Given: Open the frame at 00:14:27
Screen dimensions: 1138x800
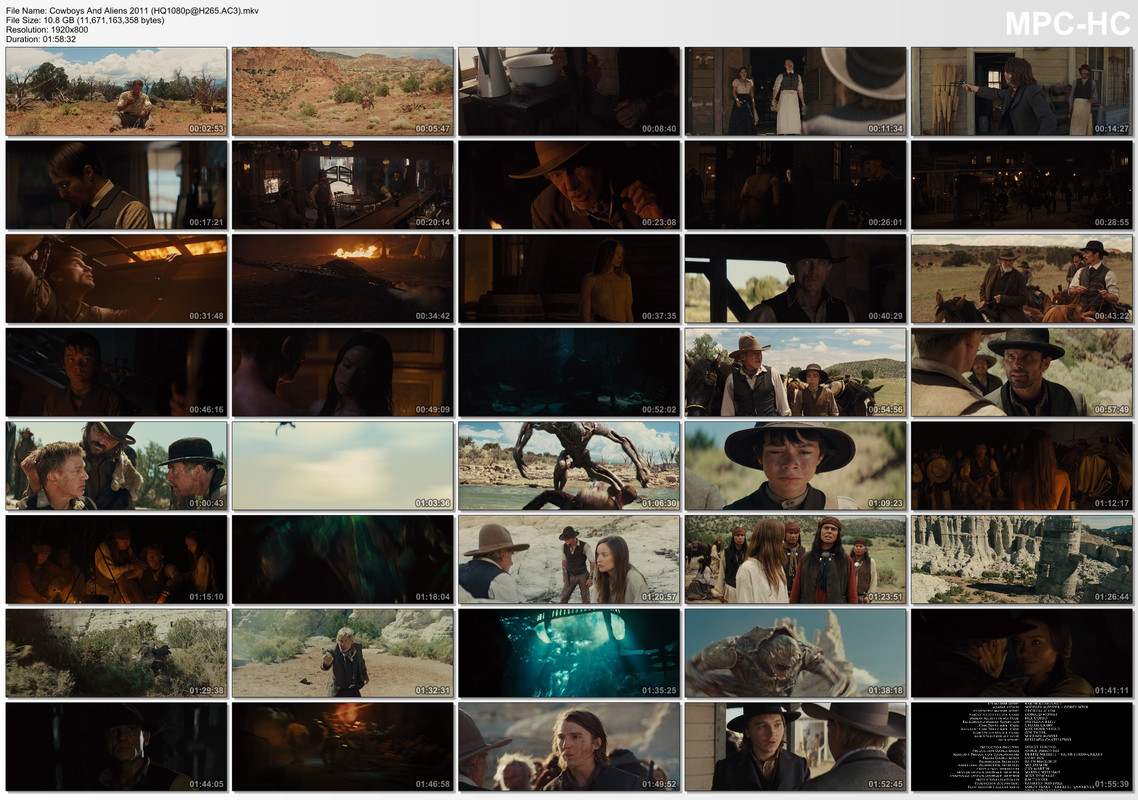Looking at the screenshot, I should (1022, 91).
